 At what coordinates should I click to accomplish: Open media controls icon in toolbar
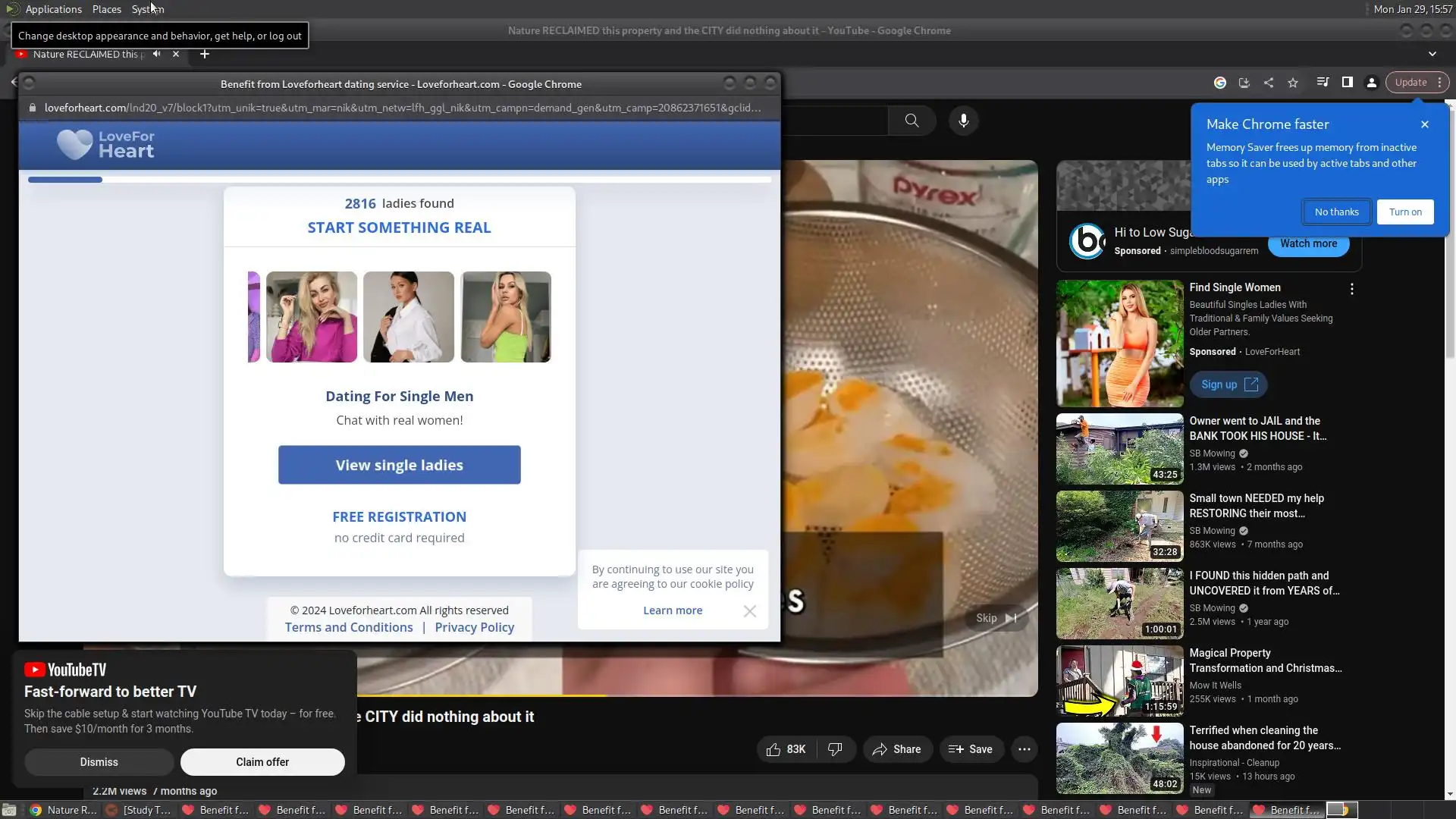tap(1323, 83)
